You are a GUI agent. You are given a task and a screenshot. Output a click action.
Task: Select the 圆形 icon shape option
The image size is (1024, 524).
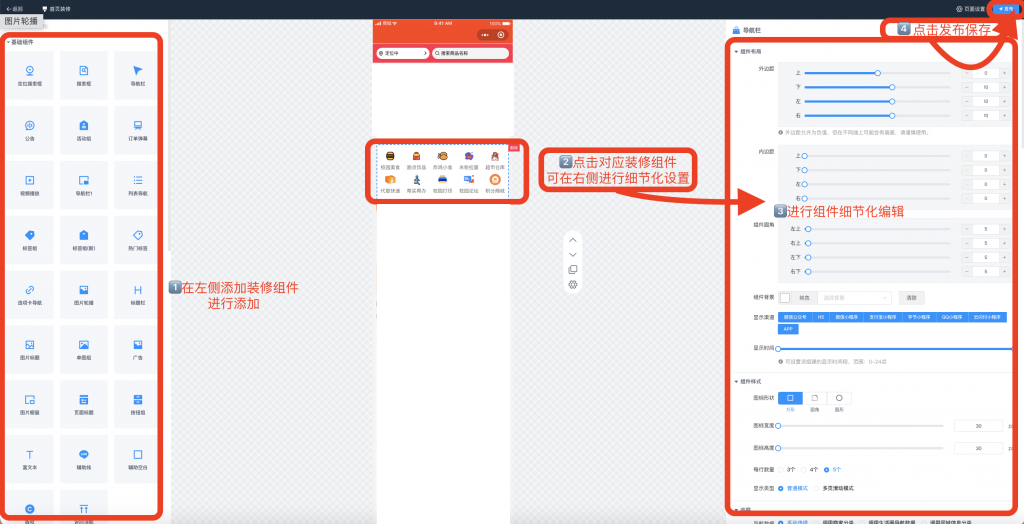point(838,399)
